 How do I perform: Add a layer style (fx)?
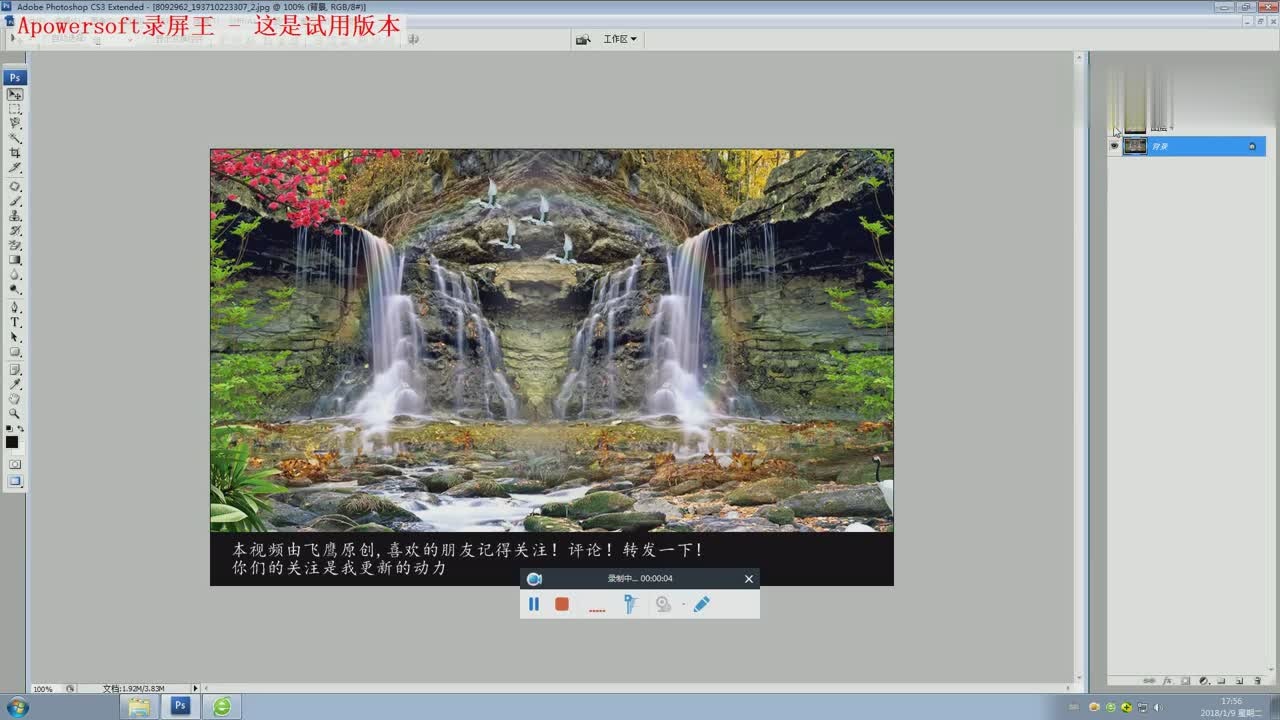click(x=1167, y=680)
